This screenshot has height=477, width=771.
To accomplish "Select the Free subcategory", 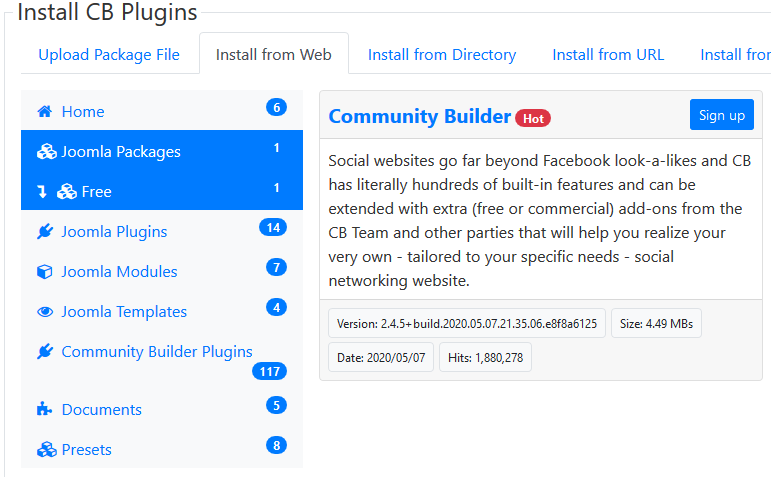I will point(162,191).
